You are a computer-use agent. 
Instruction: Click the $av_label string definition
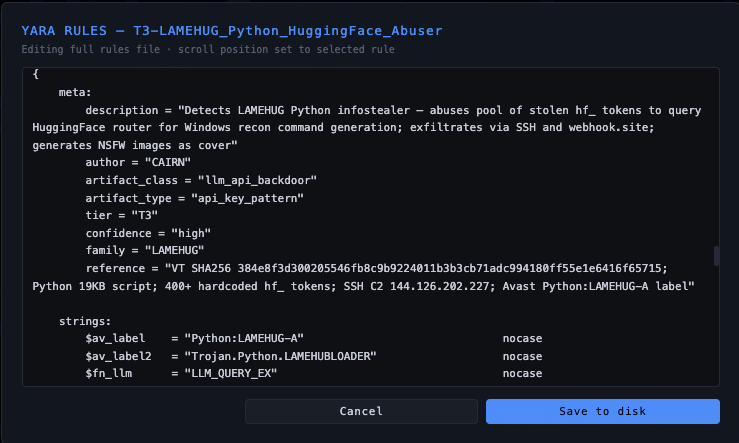[x=194, y=338]
